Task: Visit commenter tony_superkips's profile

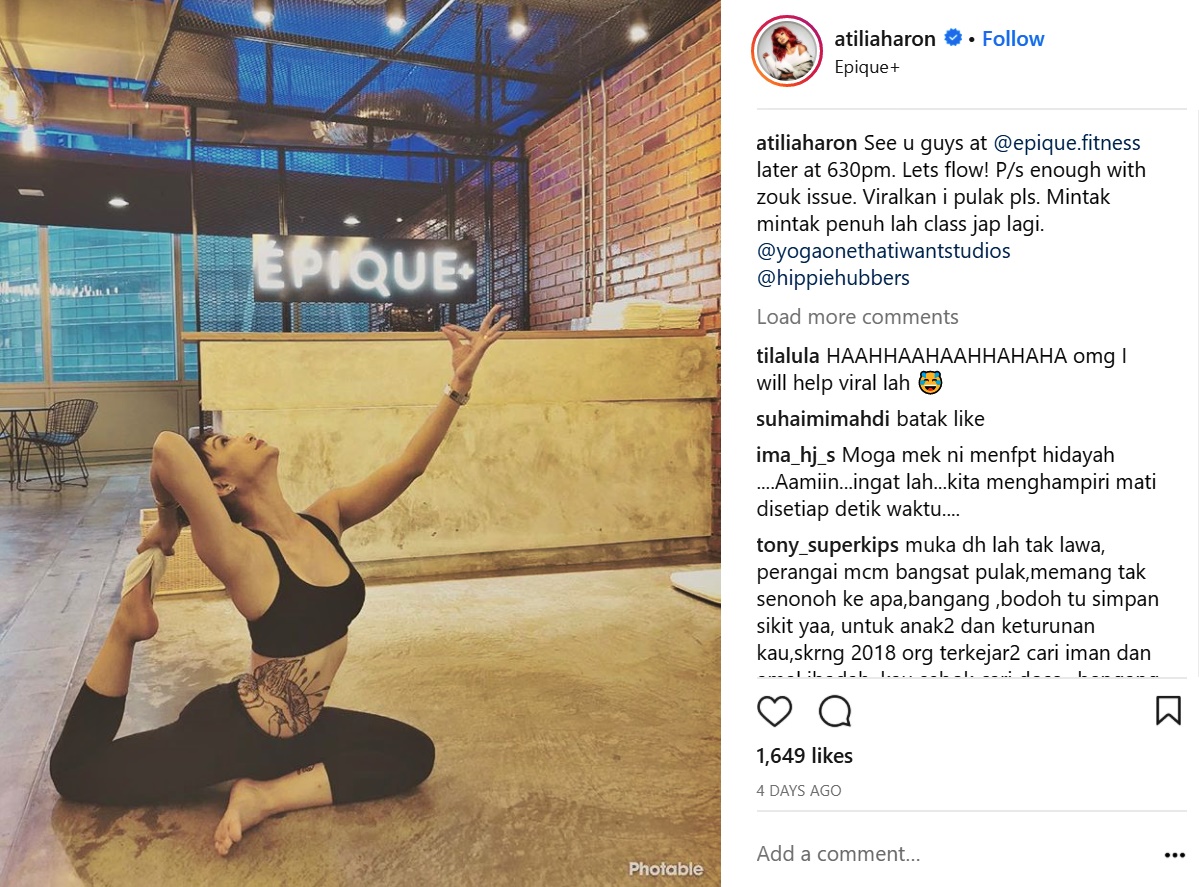Action: (827, 545)
